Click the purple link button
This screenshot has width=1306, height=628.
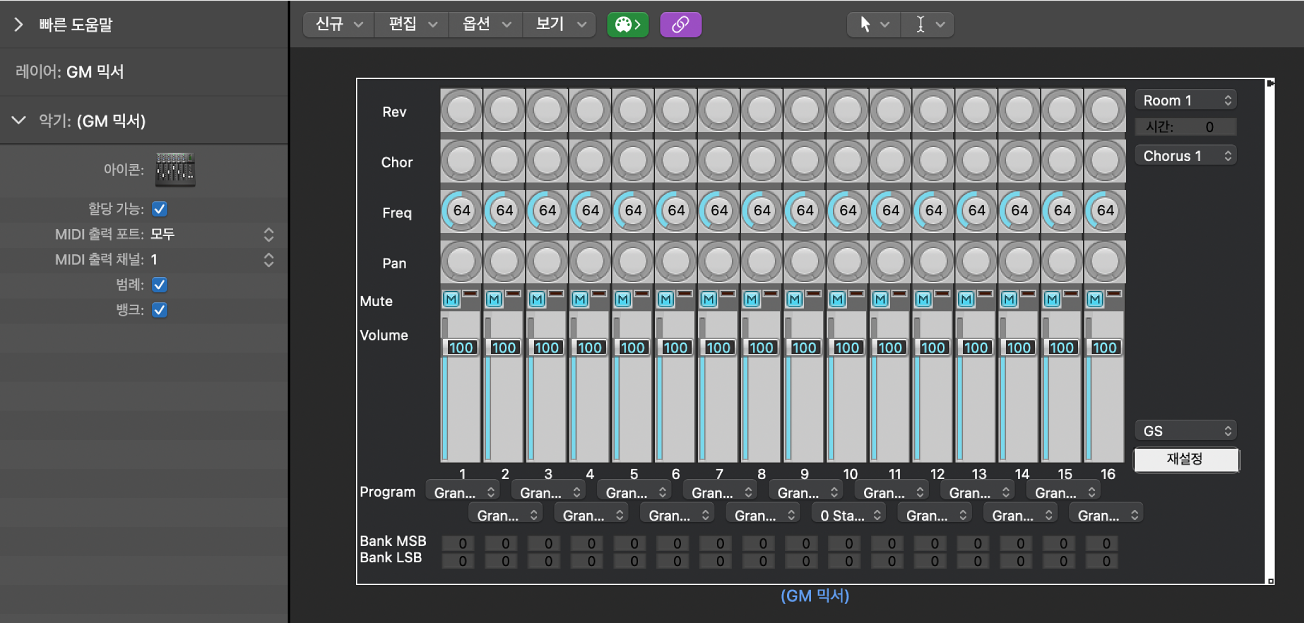point(680,25)
